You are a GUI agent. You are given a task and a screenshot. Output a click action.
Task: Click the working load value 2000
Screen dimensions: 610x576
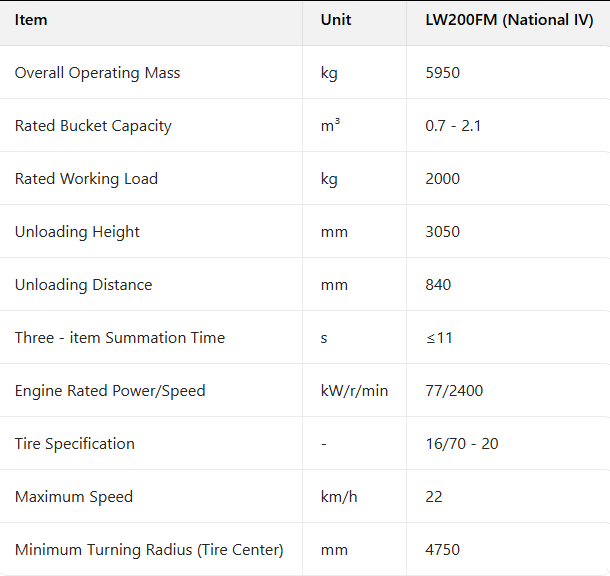pos(442,179)
